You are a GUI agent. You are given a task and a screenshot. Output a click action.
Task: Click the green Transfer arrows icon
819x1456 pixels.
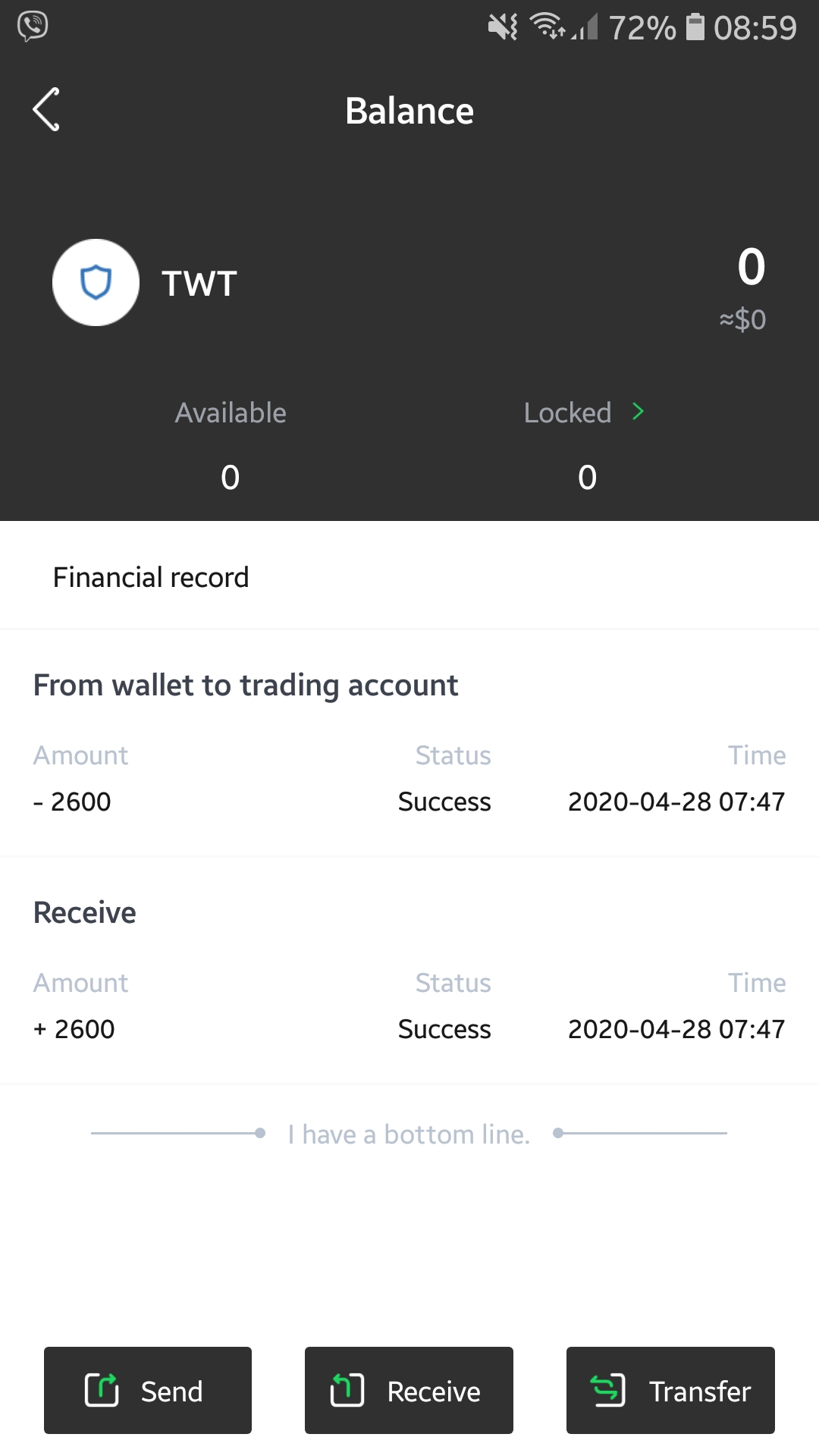[608, 1390]
